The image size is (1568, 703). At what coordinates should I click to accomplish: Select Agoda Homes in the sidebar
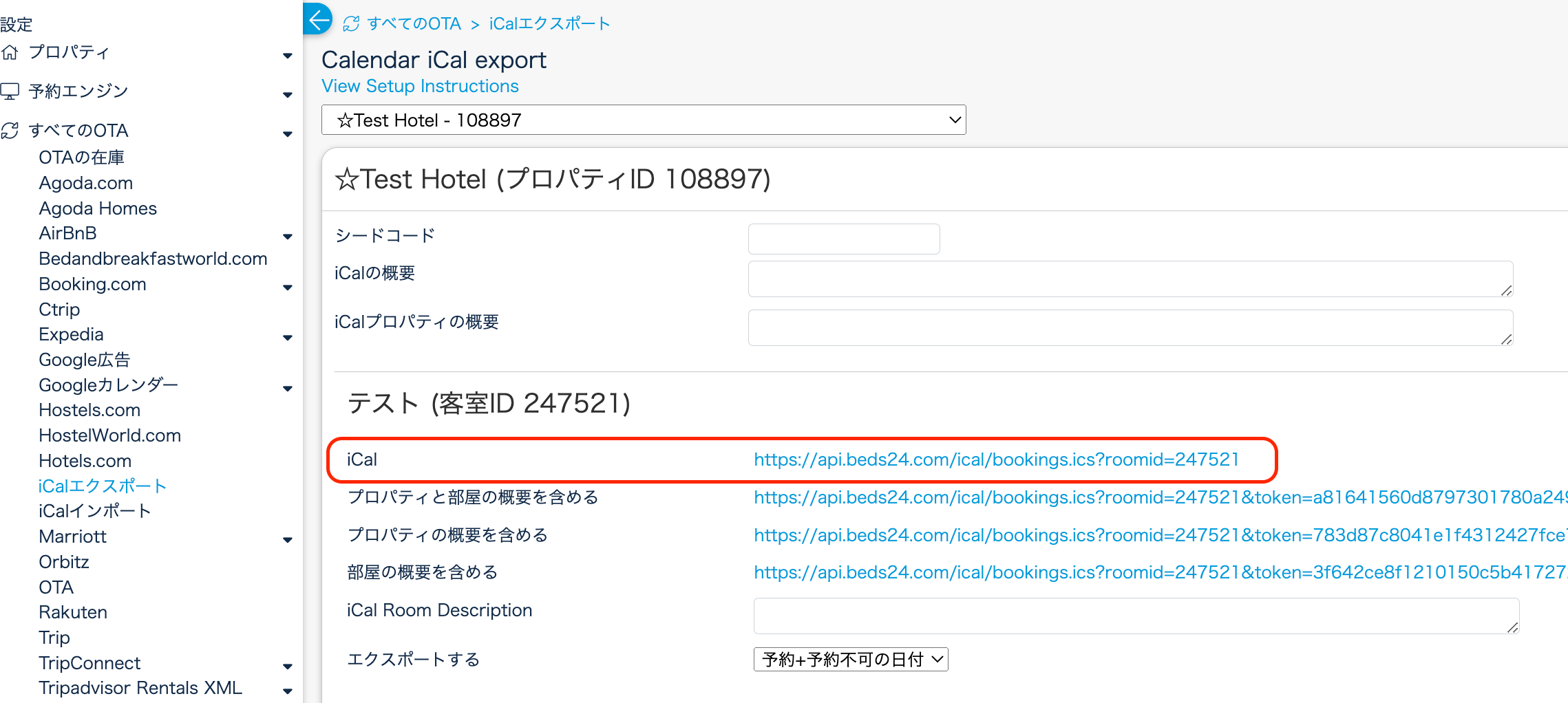[98, 208]
